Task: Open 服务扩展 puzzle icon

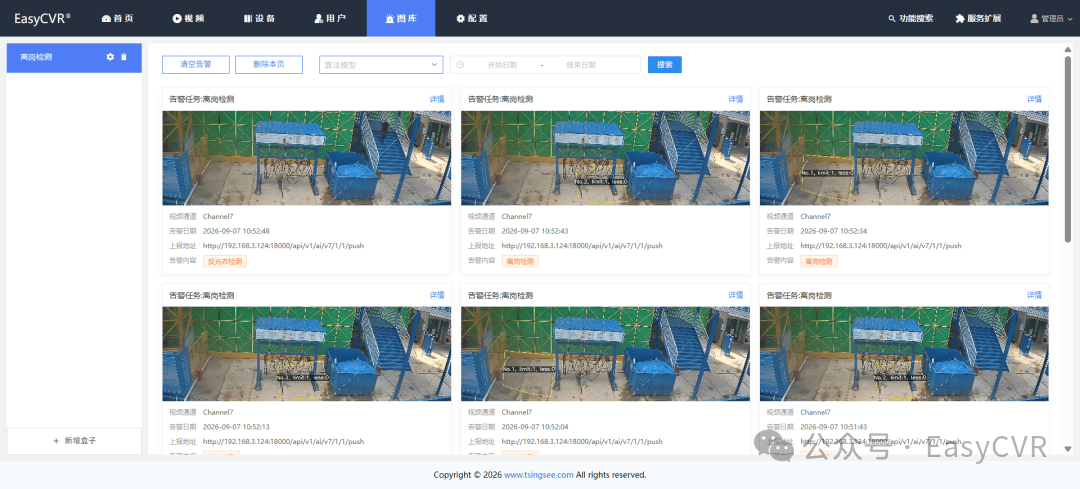Action: [959, 19]
